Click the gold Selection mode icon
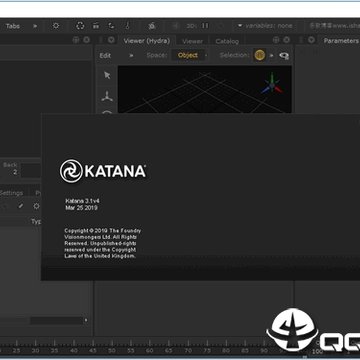This screenshot has width=360, height=360. point(260,55)
